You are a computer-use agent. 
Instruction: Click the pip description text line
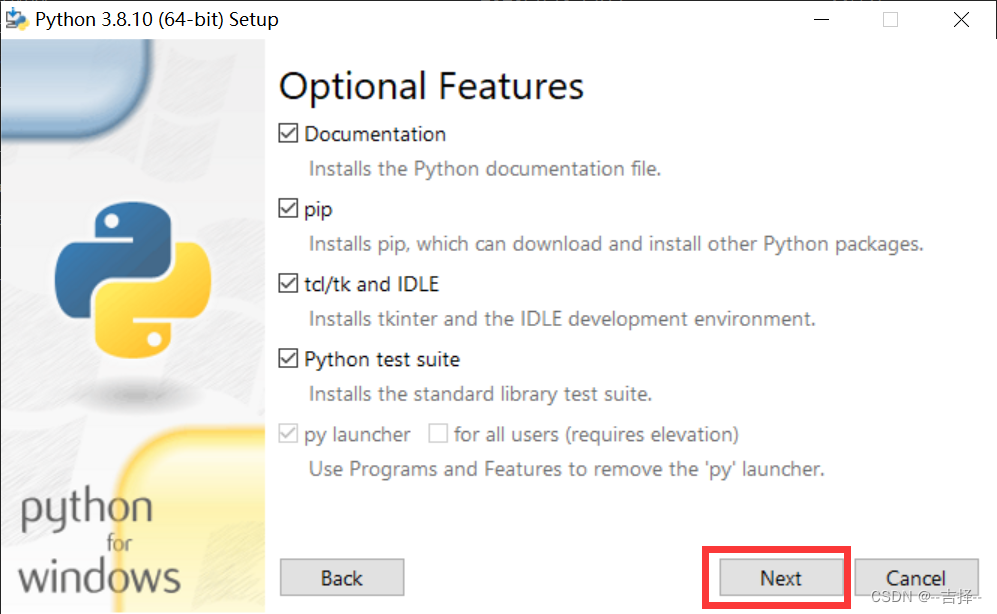coord(615,244)
